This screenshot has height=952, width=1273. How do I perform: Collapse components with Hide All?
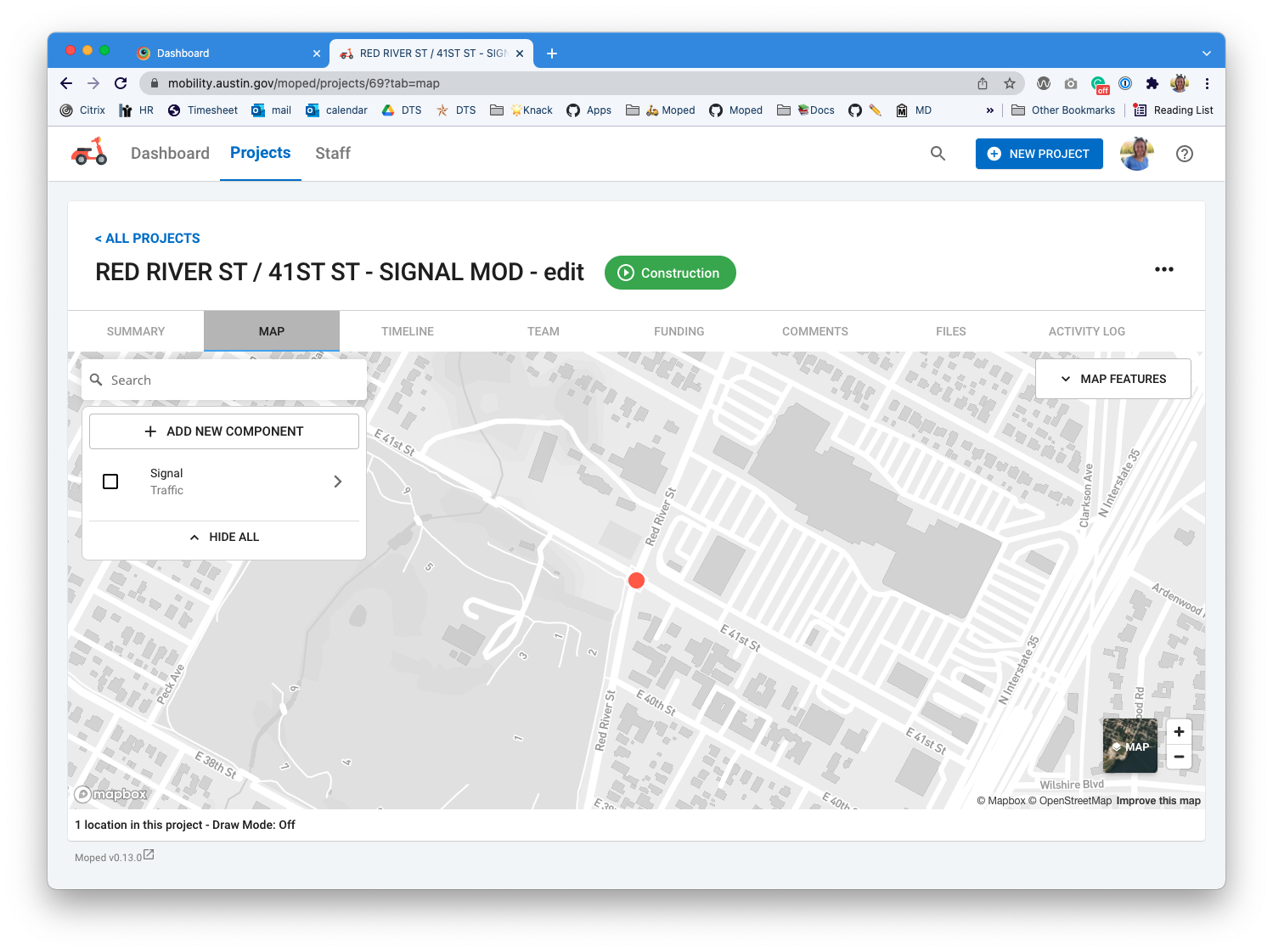tap(224, 537)
